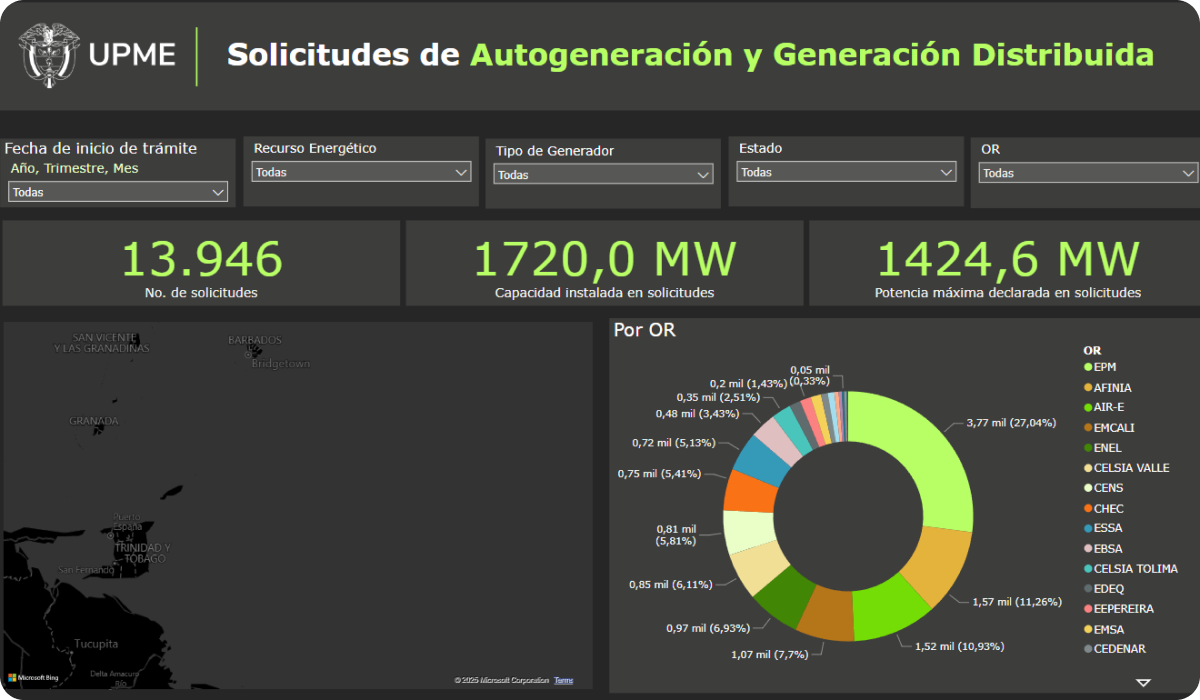Open the map Terms link
The height and width of the screenshot is (700, 1200).
tap(564, 680)
